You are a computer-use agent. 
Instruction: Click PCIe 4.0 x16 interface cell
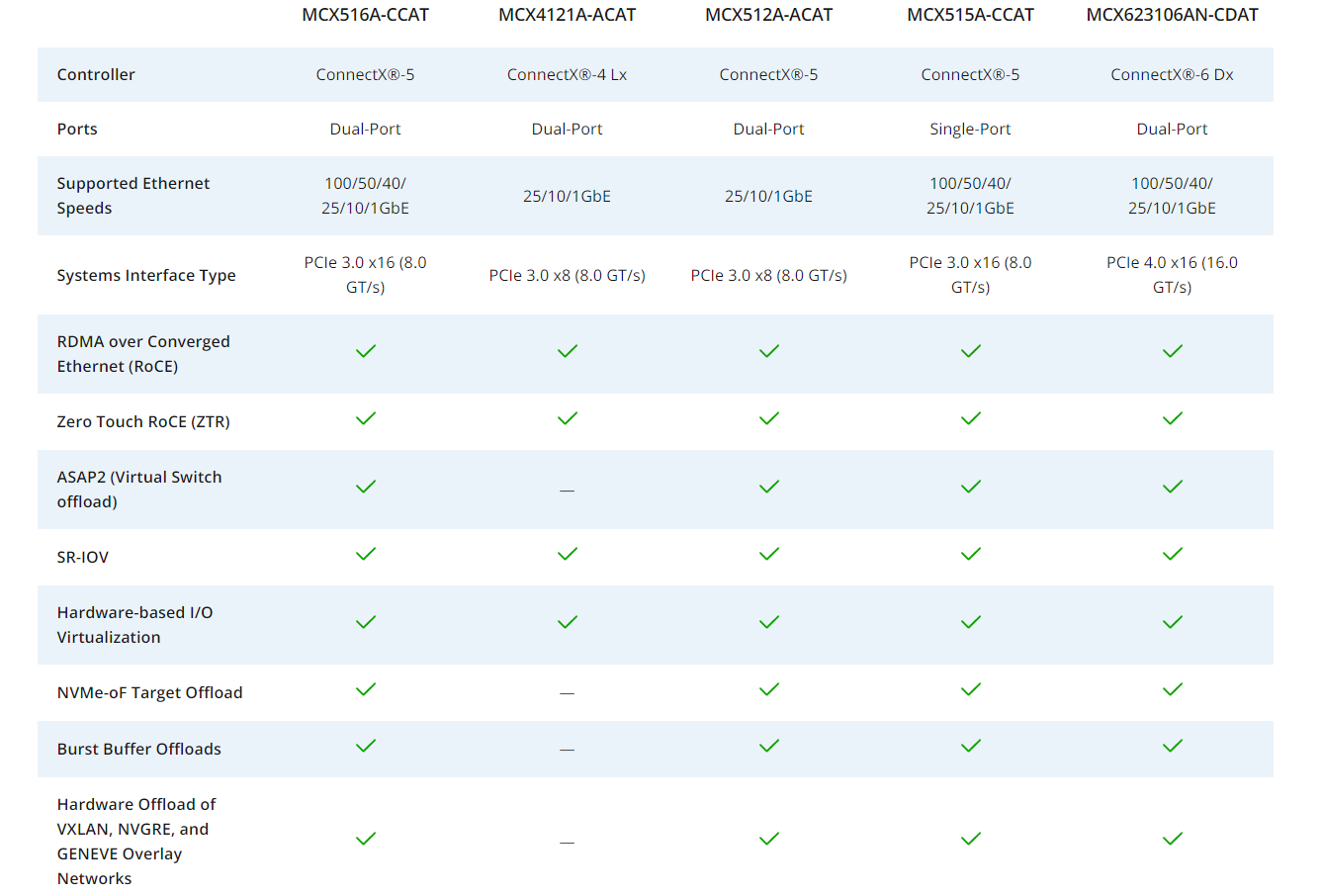point(1172,275)
